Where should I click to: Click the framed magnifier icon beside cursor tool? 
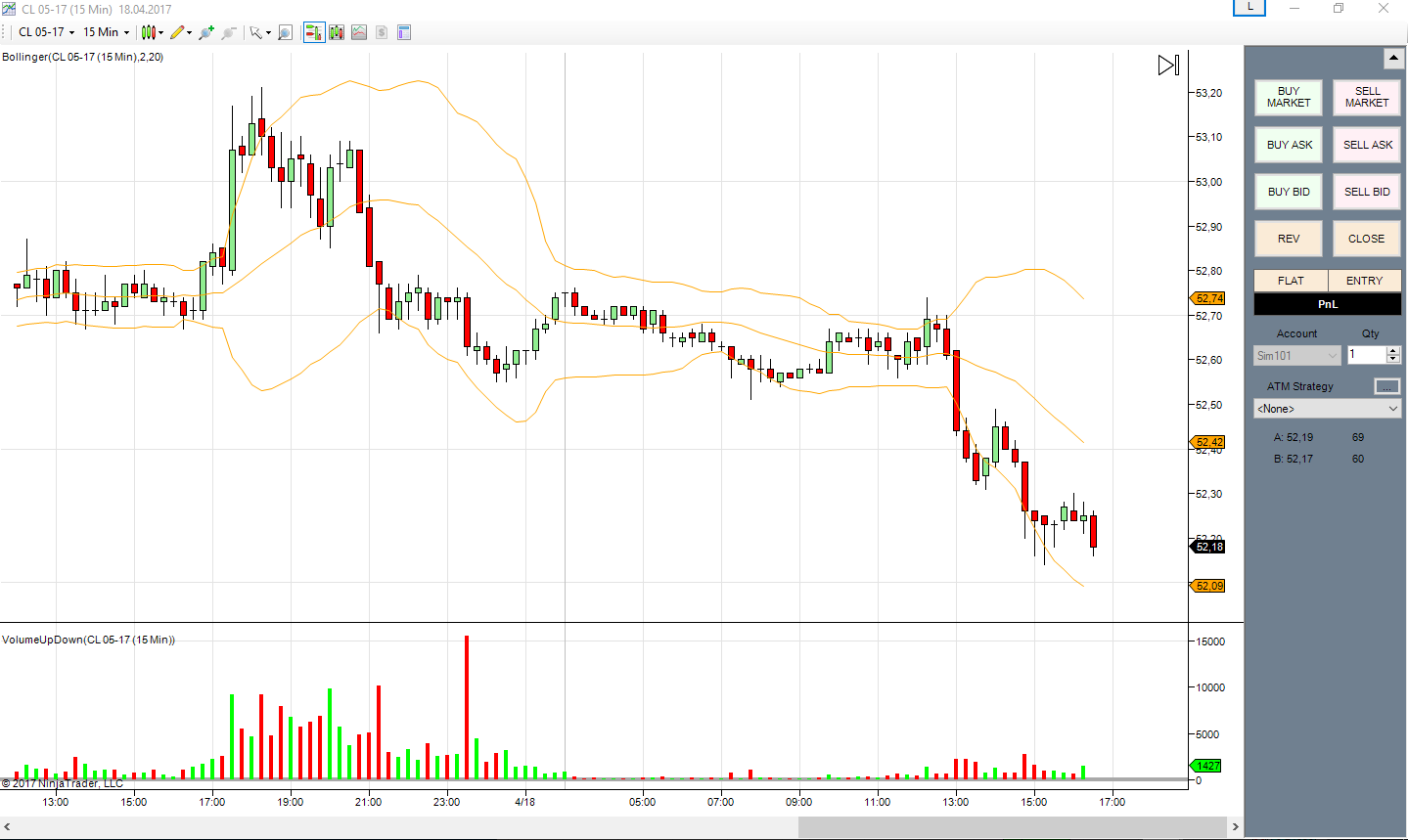pos(285,32)
